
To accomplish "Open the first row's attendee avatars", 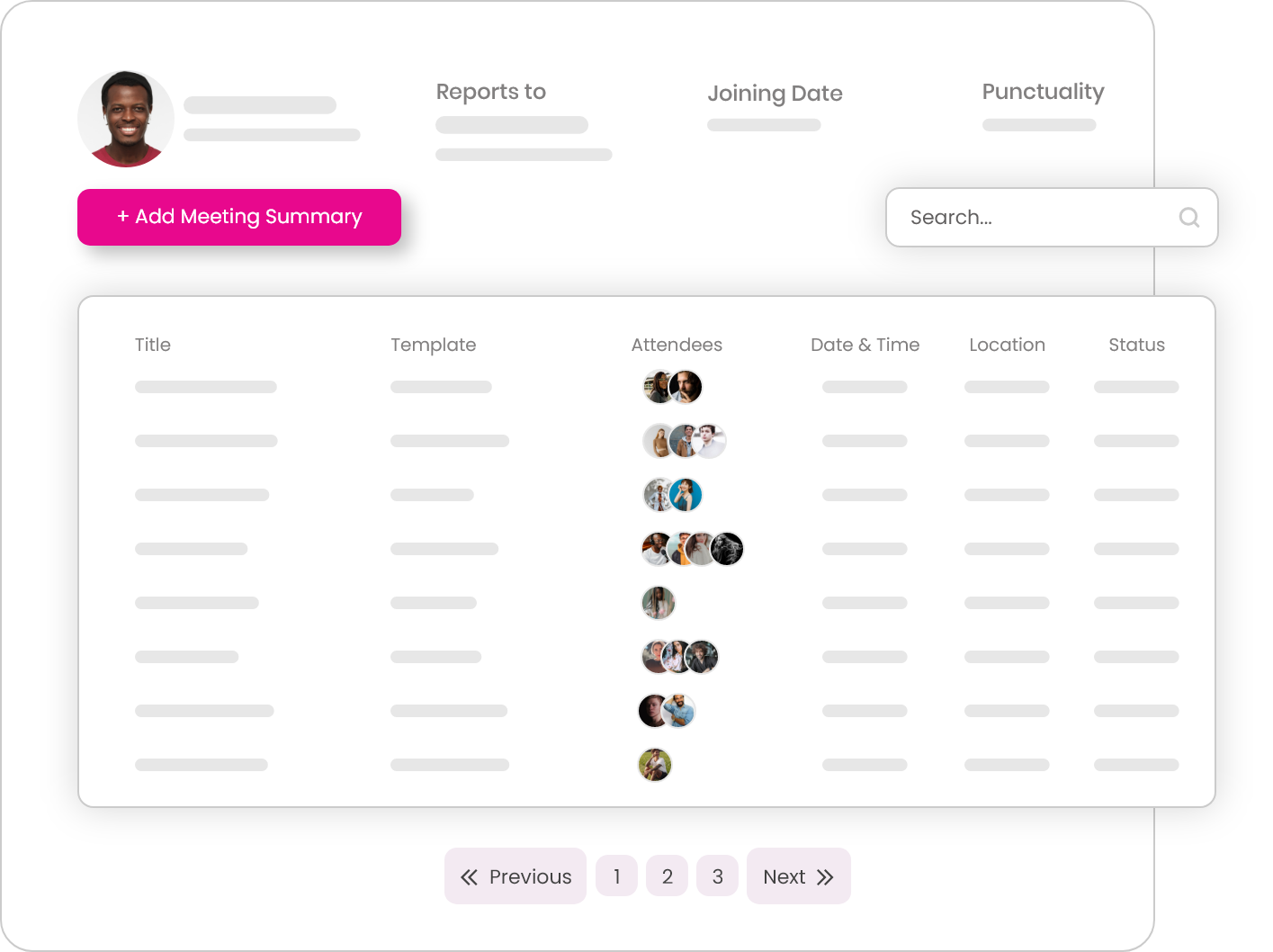I will 673,387.
